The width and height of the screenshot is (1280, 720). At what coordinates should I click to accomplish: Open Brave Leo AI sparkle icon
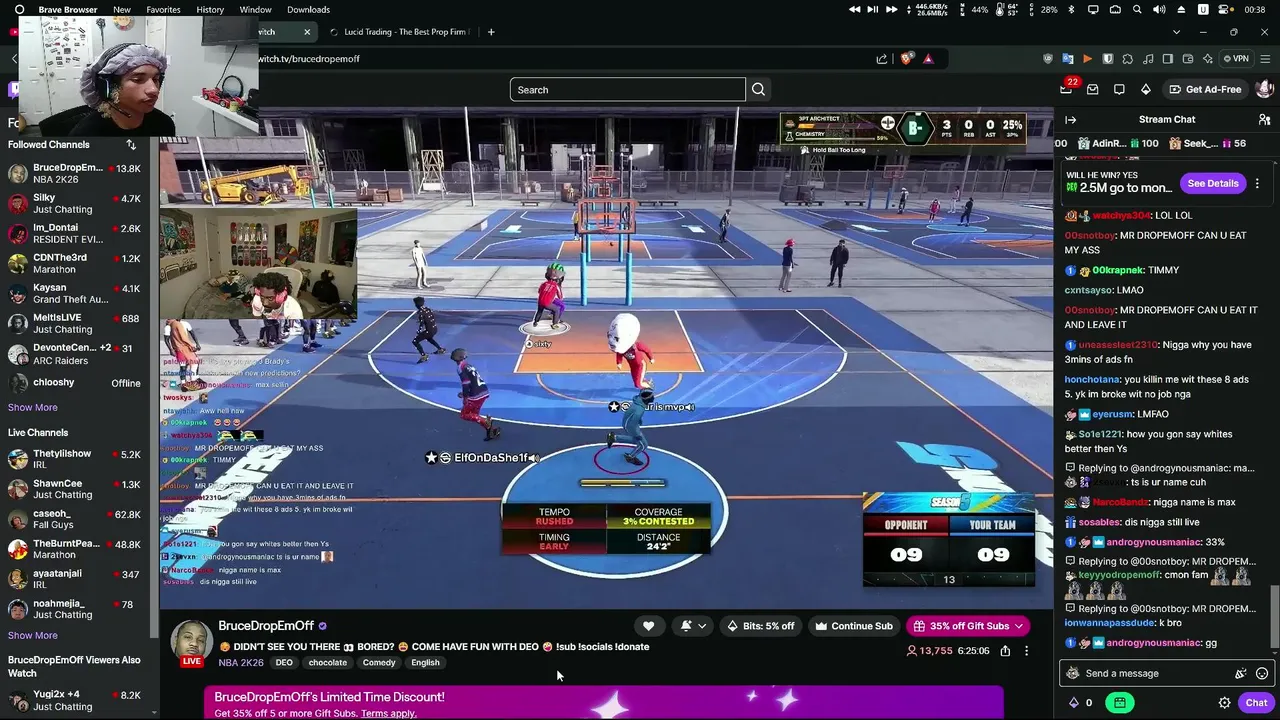pos(1207,59)
